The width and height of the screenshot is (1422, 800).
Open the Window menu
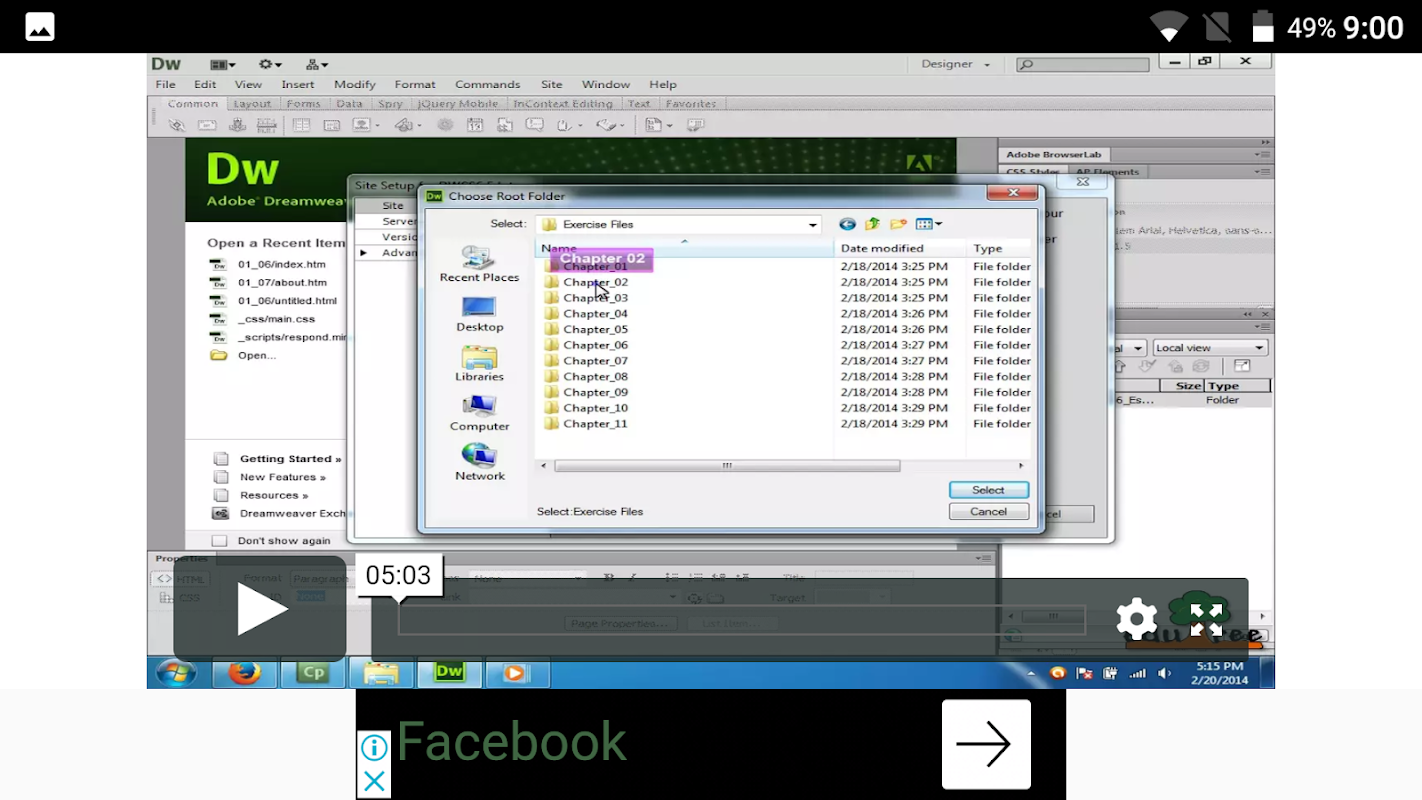[x=606, y=85]
